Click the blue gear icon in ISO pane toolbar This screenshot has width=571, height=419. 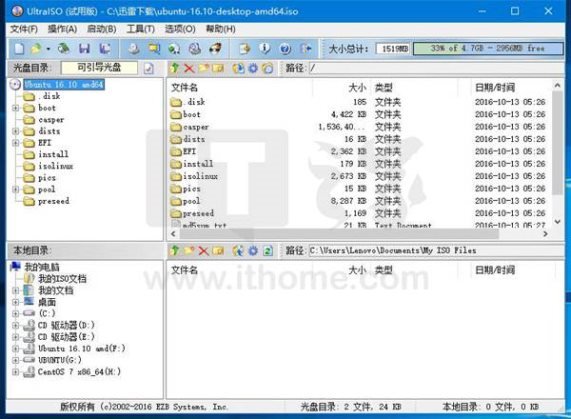253,68
